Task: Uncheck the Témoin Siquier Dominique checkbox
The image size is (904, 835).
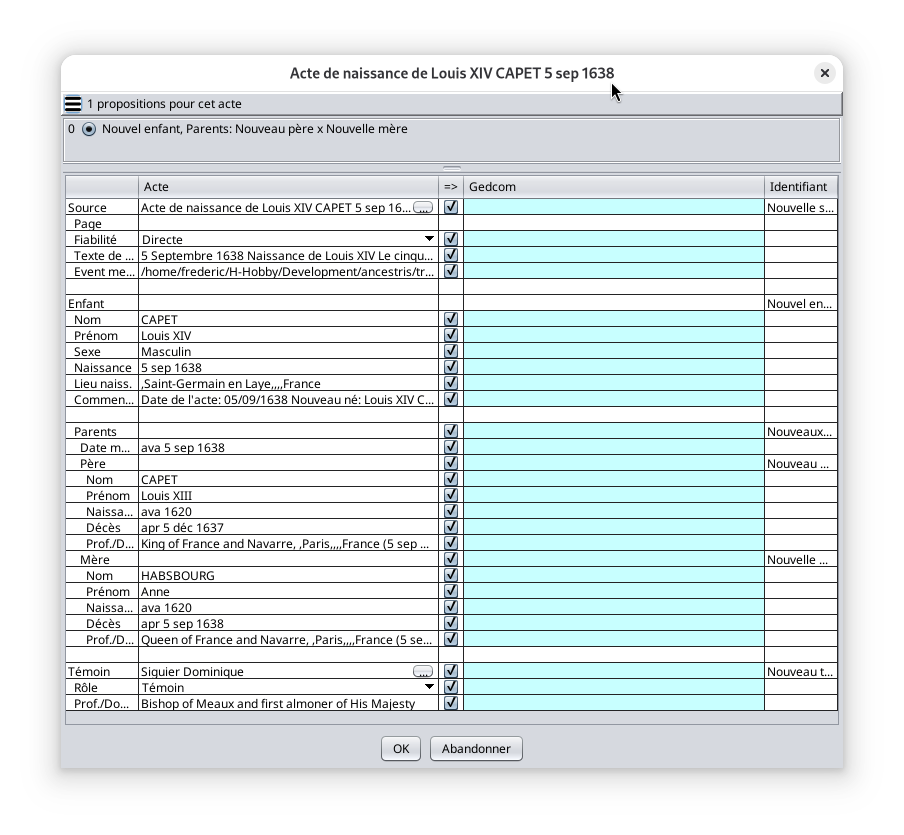Action: pyautogui.click(x=451, y=671)
